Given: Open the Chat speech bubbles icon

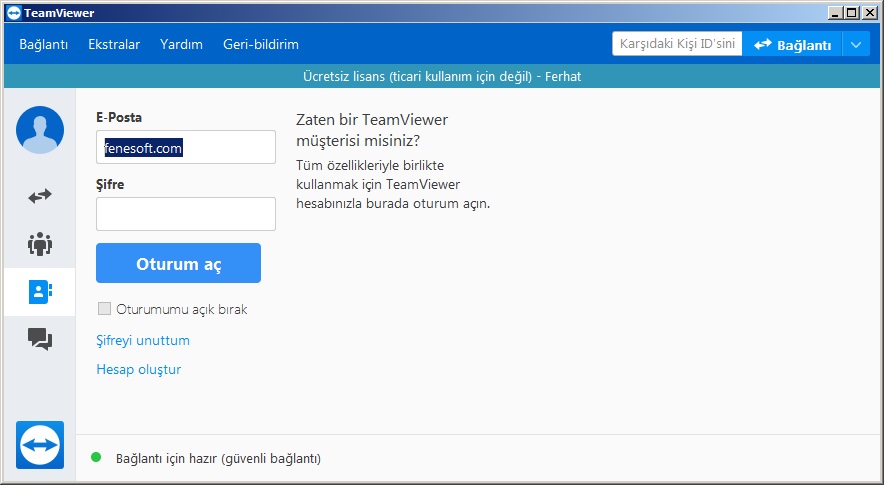Looking at the screenshot, I should 40,339.
